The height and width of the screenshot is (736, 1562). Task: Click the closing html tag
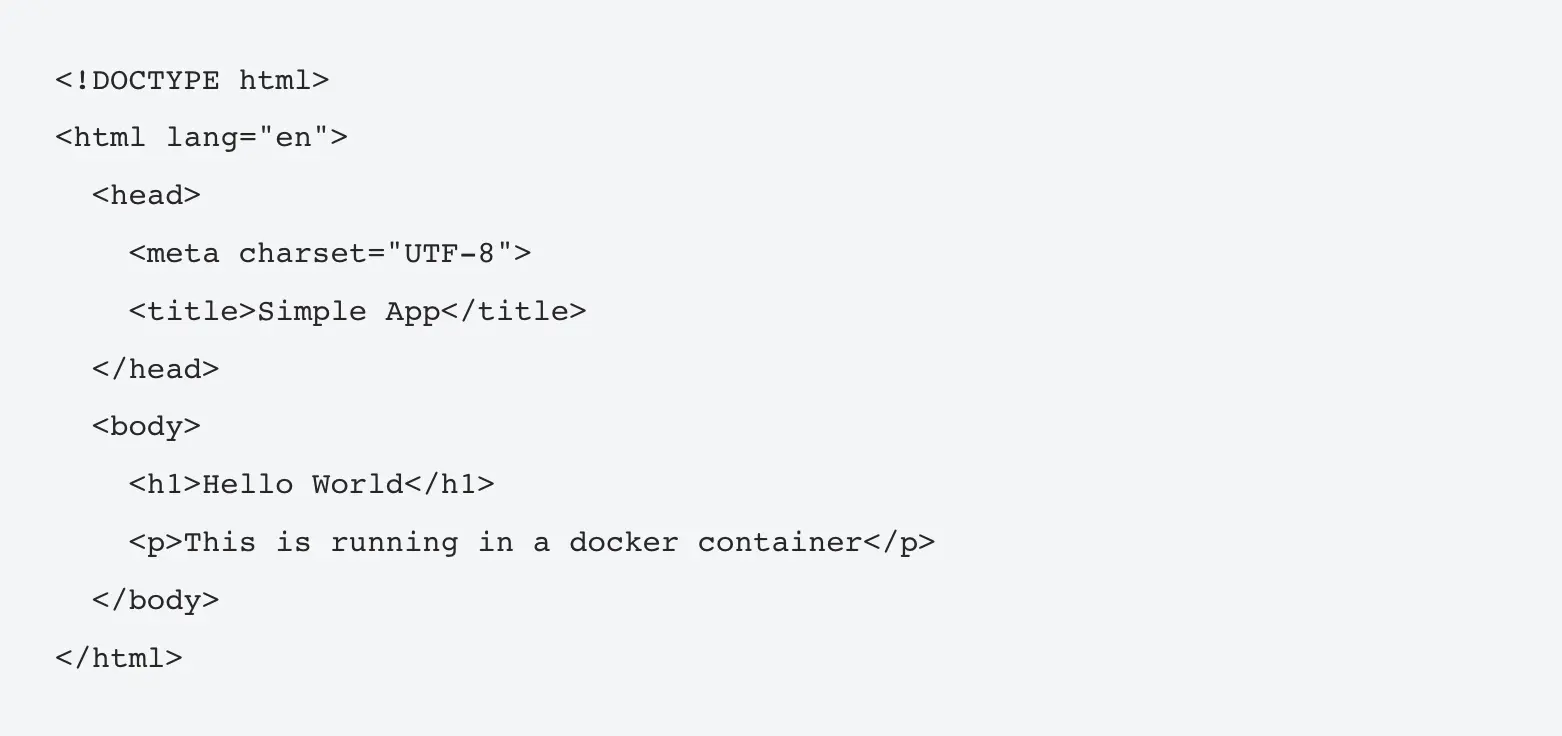click(119, 659)
